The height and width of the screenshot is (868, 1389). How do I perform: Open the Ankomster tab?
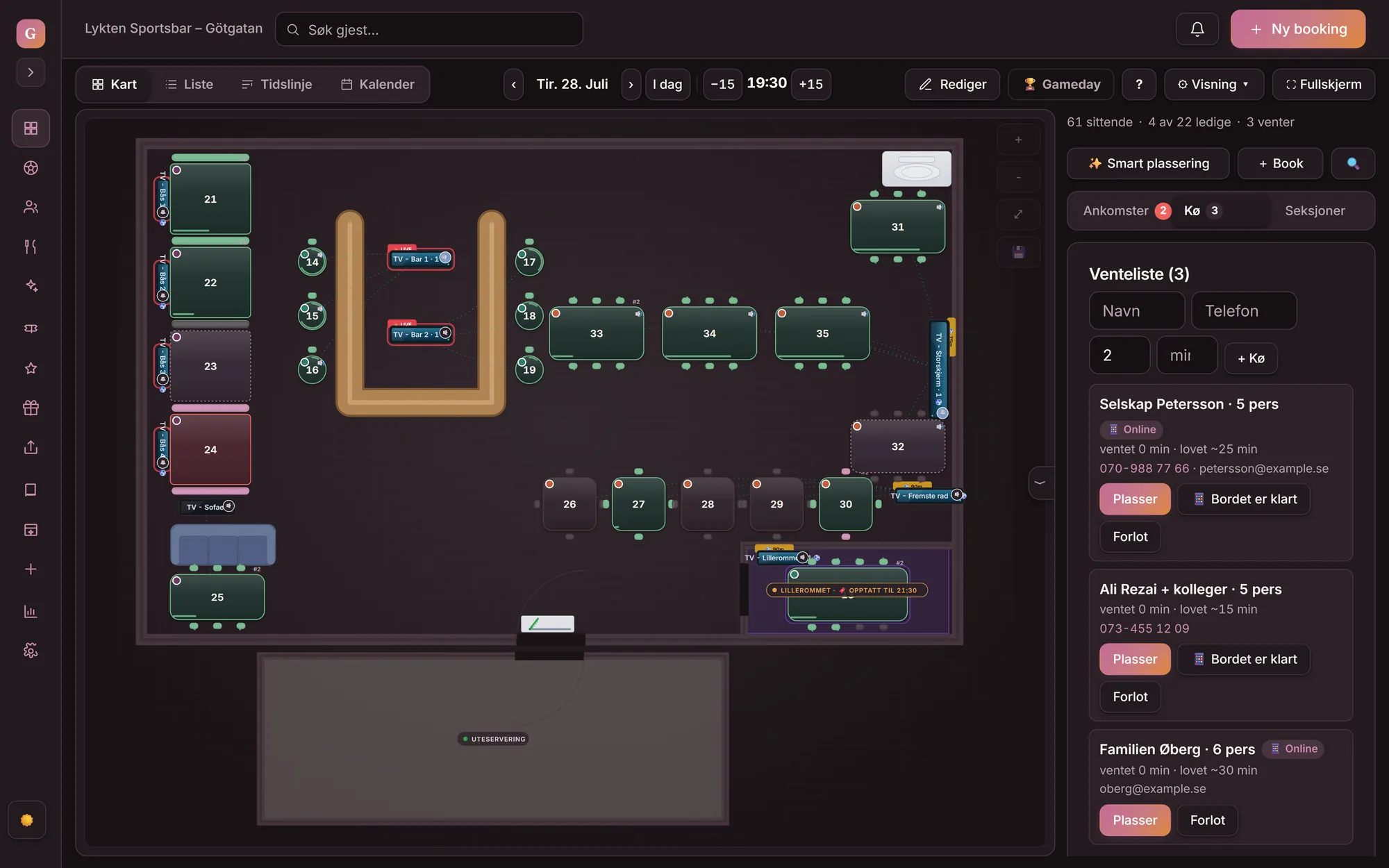click(x=1125, y=210)
